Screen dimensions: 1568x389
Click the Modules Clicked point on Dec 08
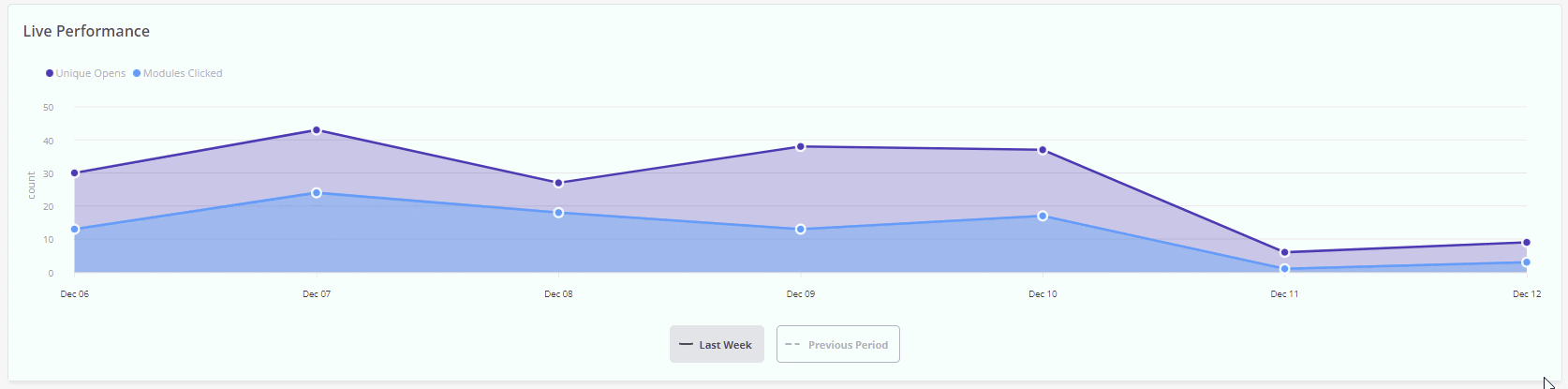[558, 213]
